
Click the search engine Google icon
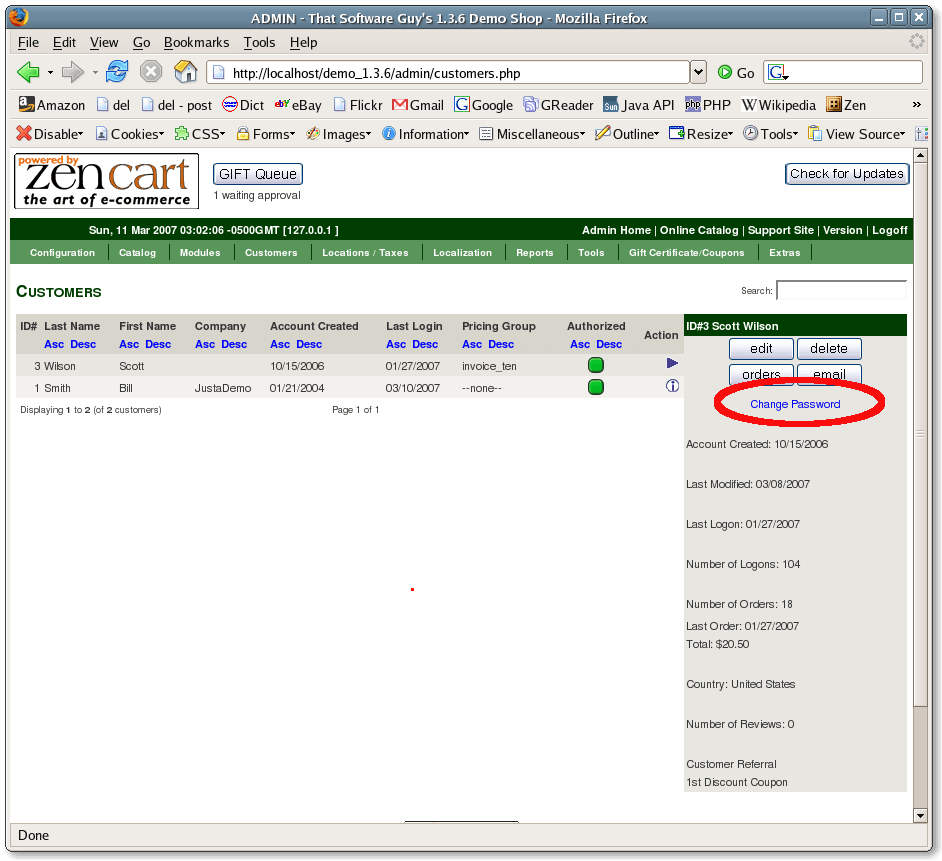[778, 73]
